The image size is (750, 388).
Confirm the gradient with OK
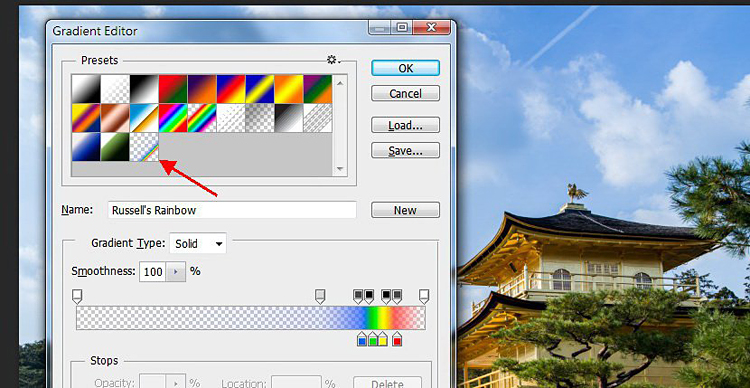pyautogui.click(x=406, y=68)
